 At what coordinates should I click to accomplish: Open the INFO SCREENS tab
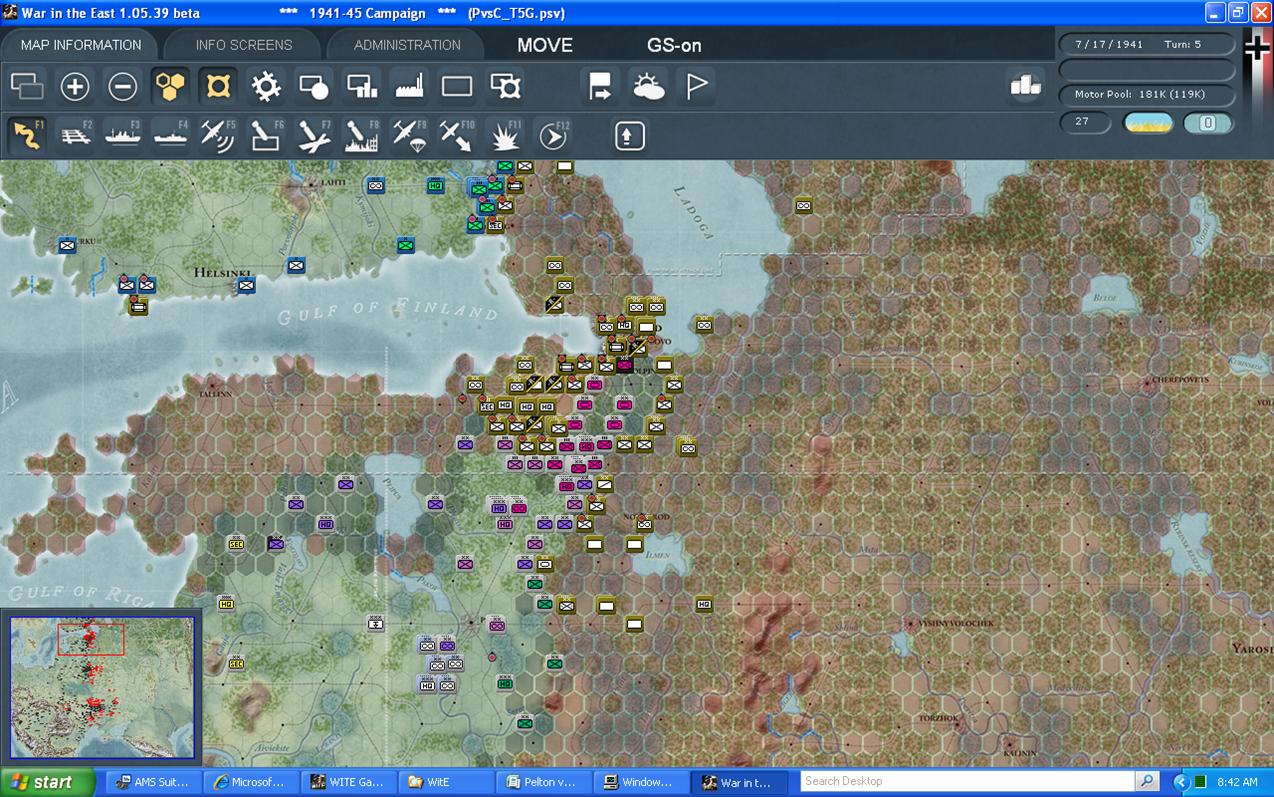pos(244,45)
